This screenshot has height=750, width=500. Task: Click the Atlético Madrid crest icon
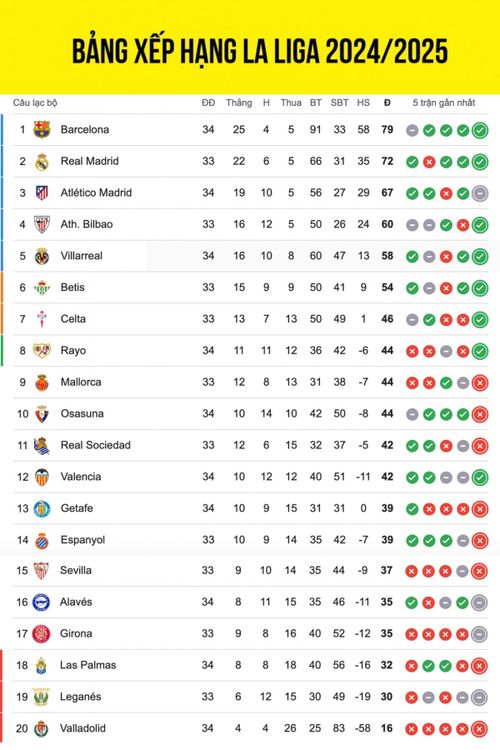pyautogui.click(x=42, y=193)
